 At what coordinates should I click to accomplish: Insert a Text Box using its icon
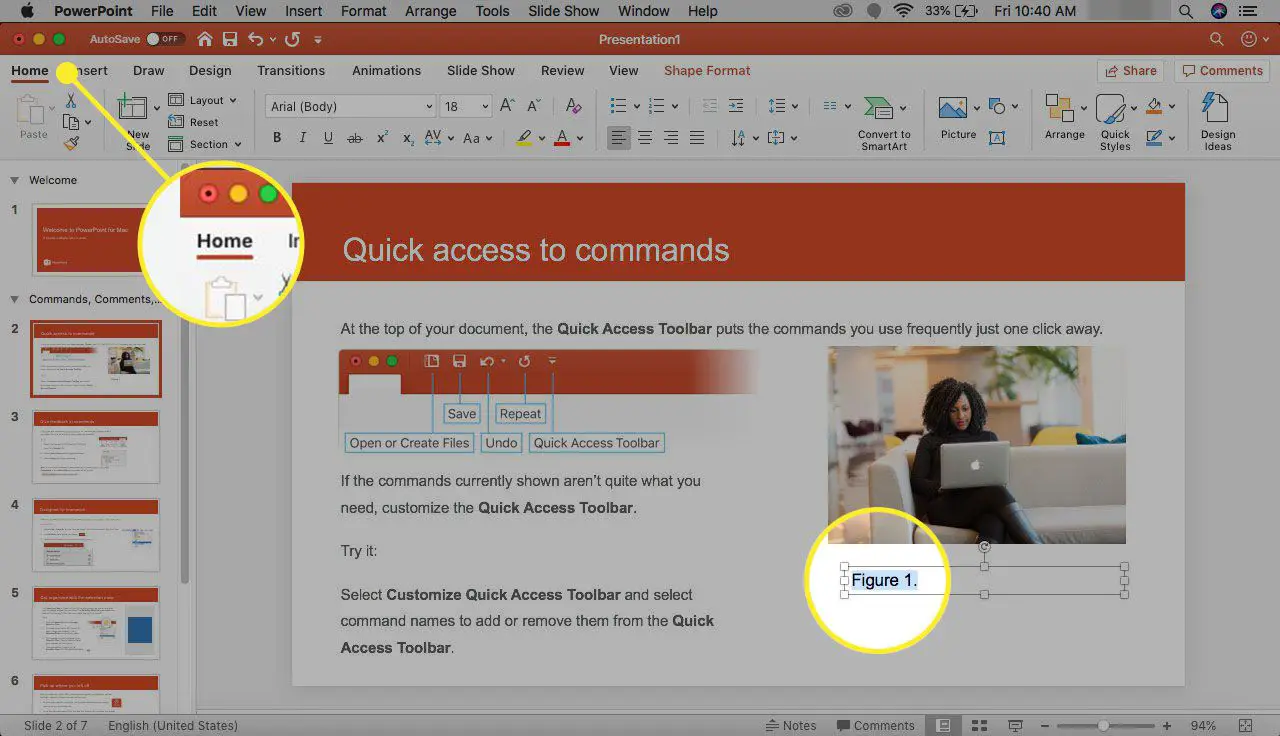pos(997,138)
